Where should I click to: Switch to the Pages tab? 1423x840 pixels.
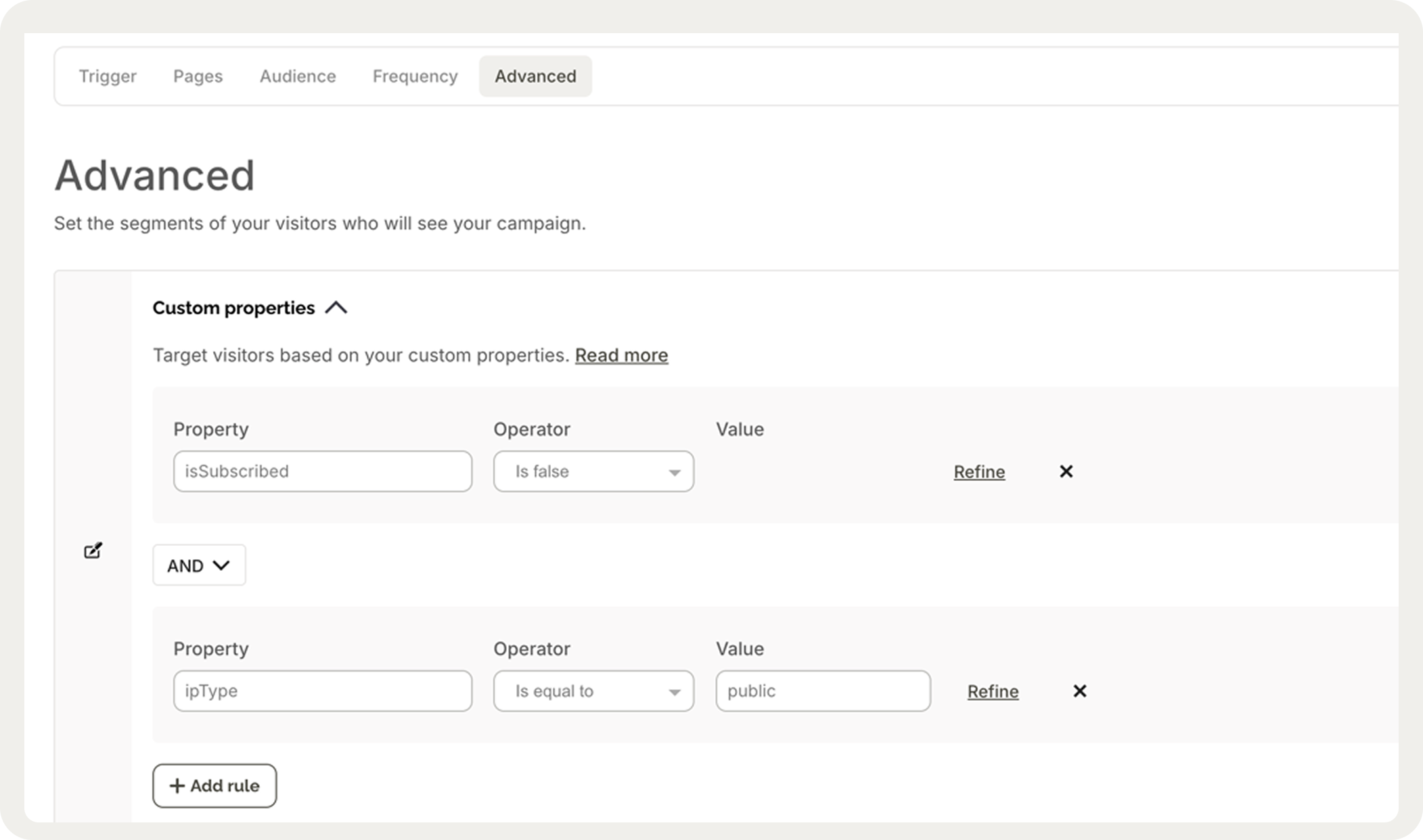198,76
